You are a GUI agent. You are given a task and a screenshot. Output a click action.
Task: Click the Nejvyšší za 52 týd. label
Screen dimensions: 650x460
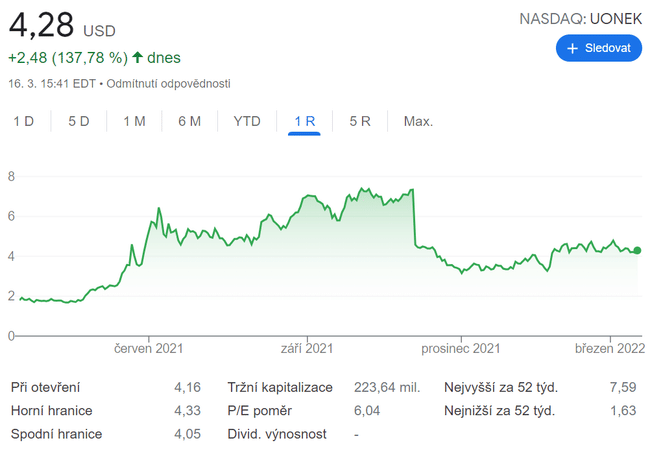500,387
